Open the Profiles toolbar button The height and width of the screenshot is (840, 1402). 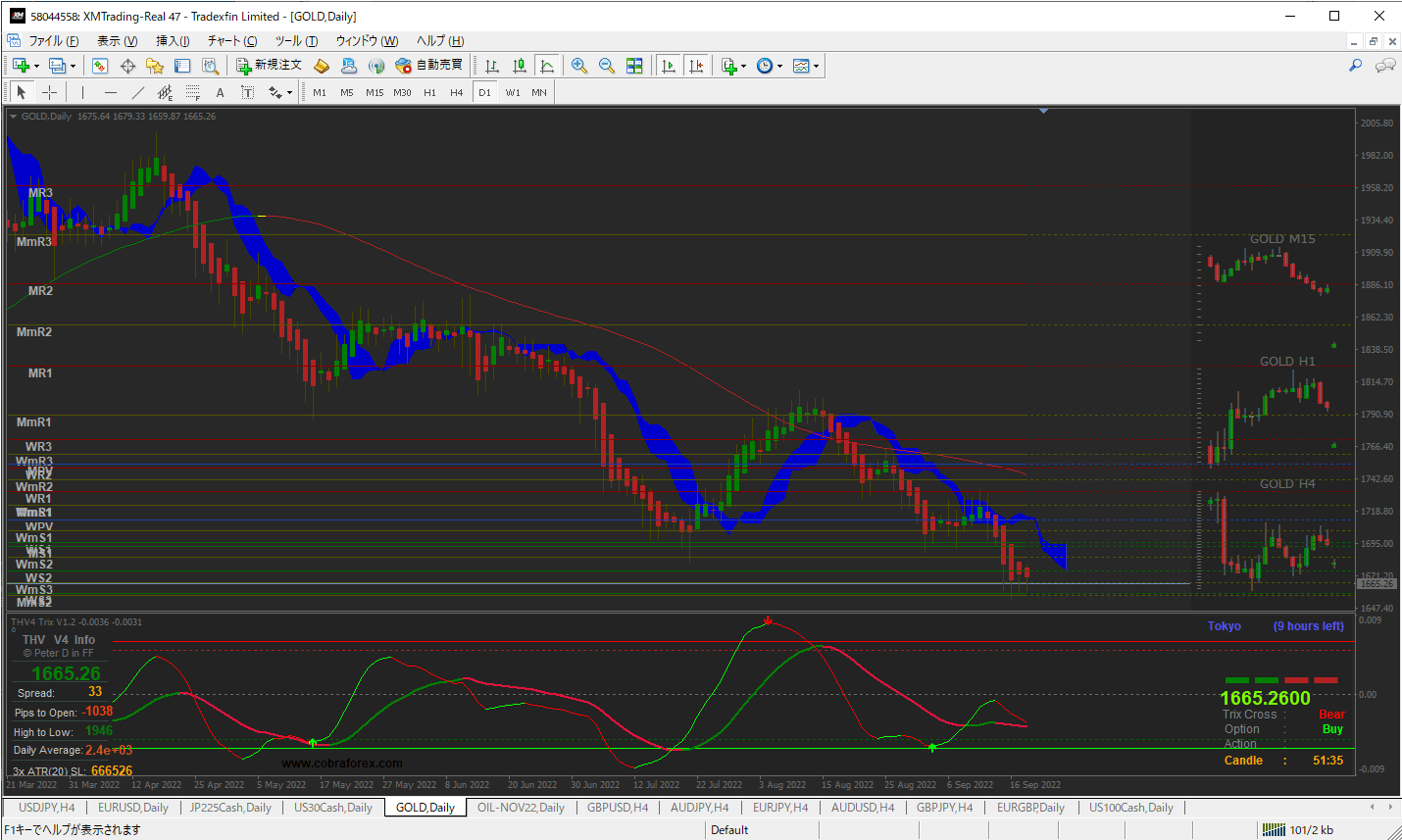[x=58, y=66]
